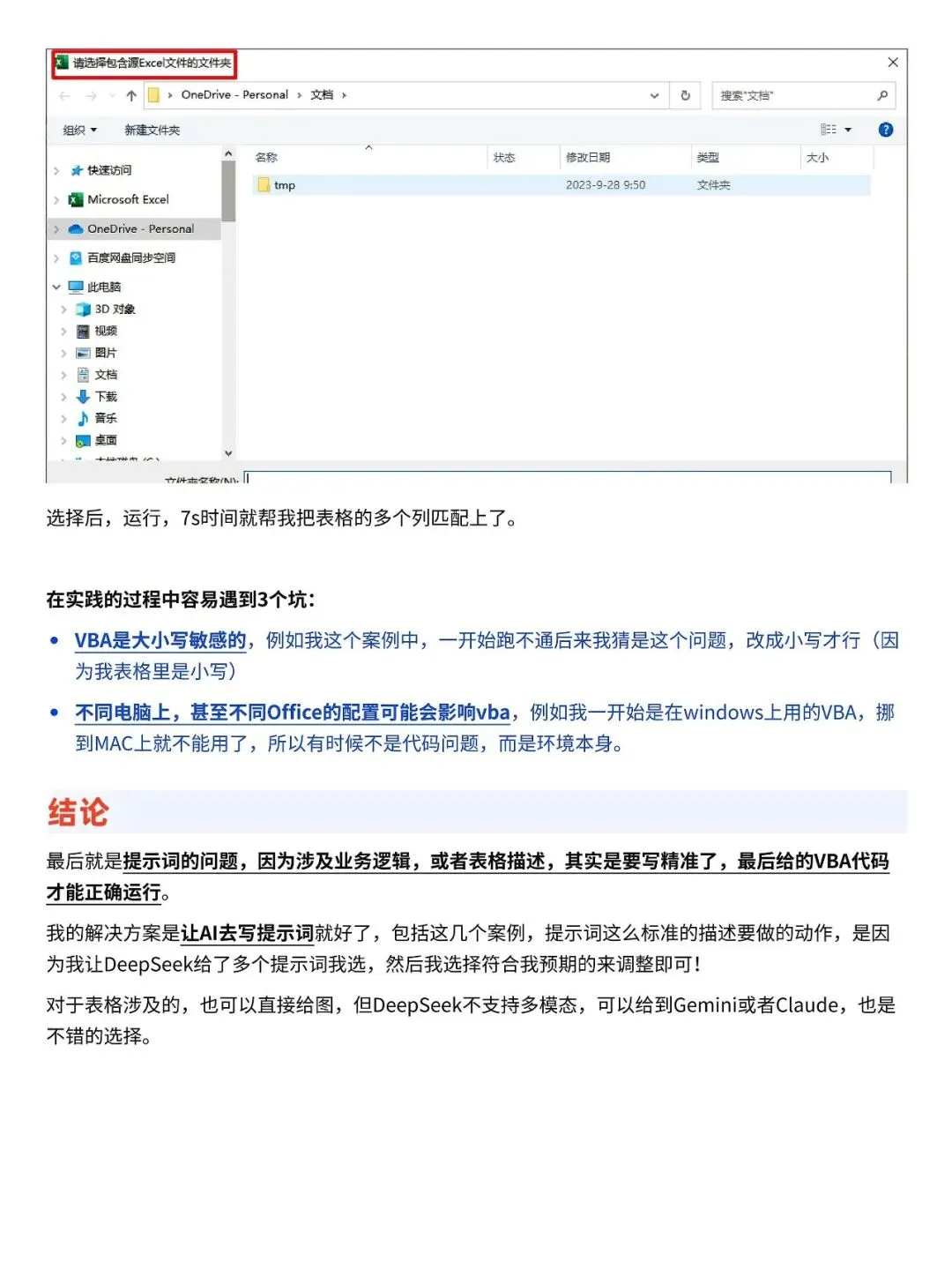Open 下载 folder in tree

point(106,397)
